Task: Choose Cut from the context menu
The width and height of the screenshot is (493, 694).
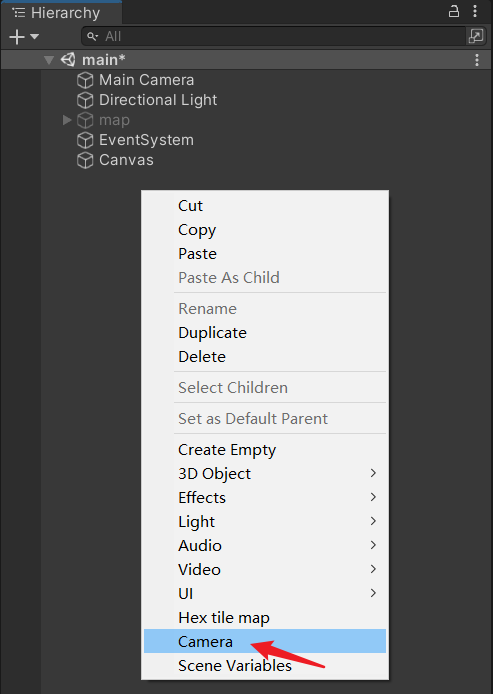Action: (x=265, y=206)
